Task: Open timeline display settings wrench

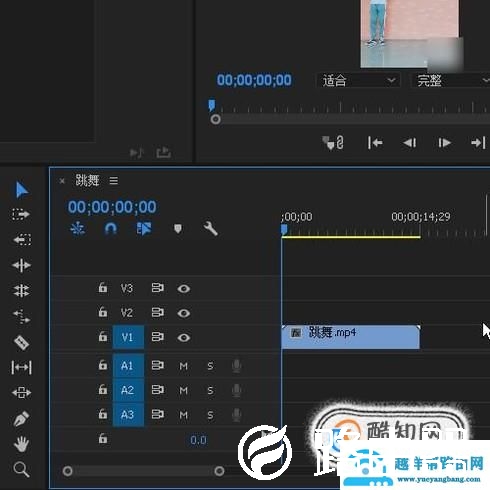Action: pyautogui.click(x=211, y=229)
